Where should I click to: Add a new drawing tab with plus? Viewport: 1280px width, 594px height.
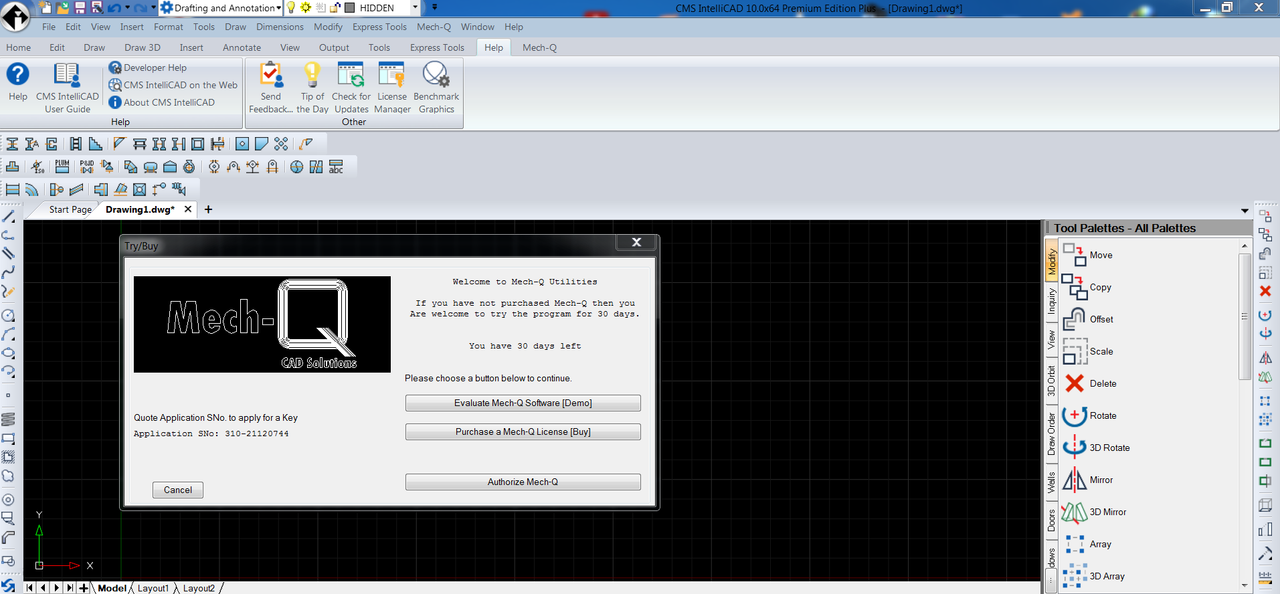208,210
